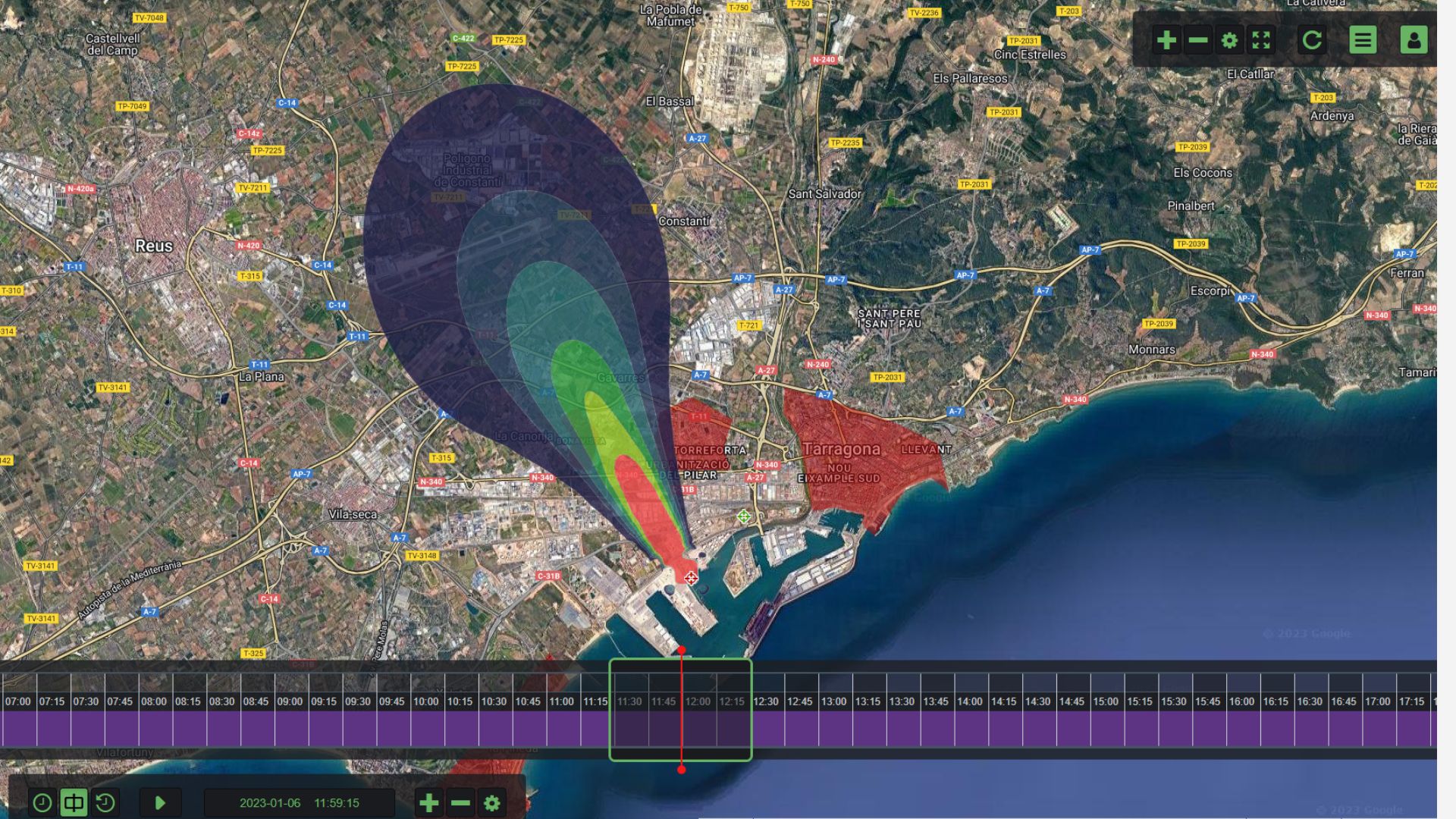
Task: Shrink the timeline scale with minus
Action: [x=460, y=802]
